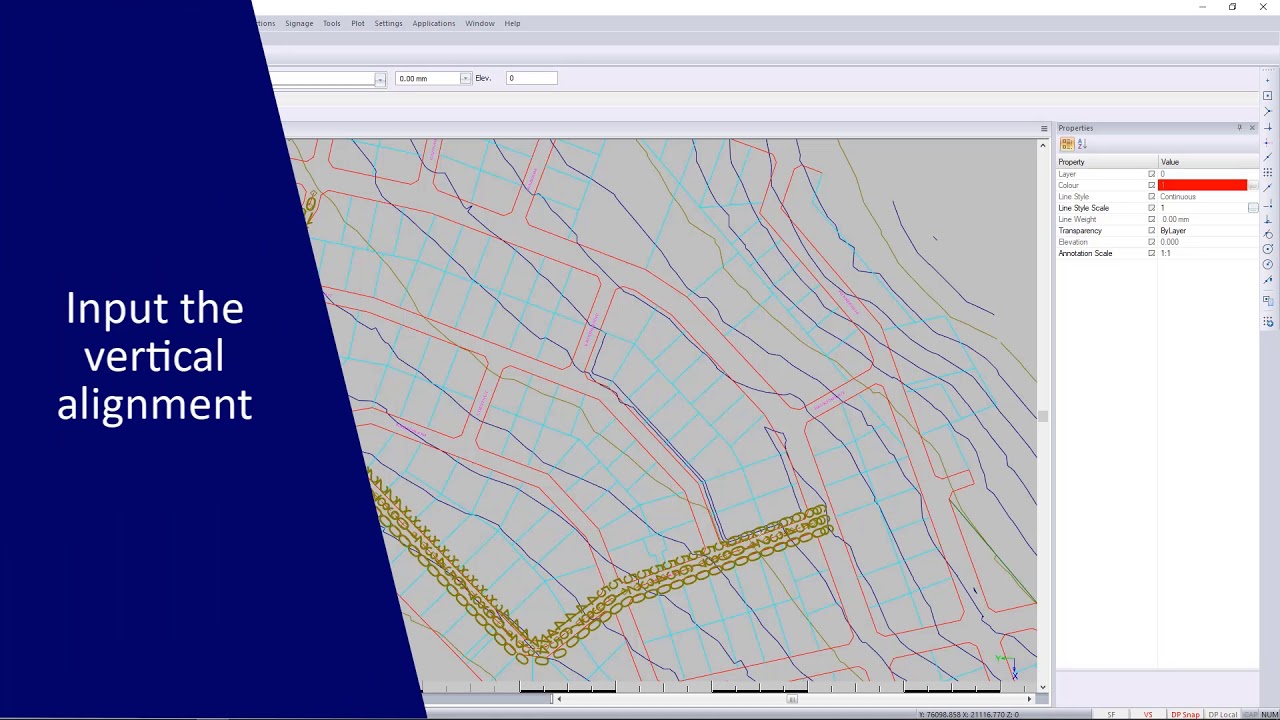Screen dimensions: 1280x720
Task: Select the circle centre snap icon
Action: tap(1268, 249)
